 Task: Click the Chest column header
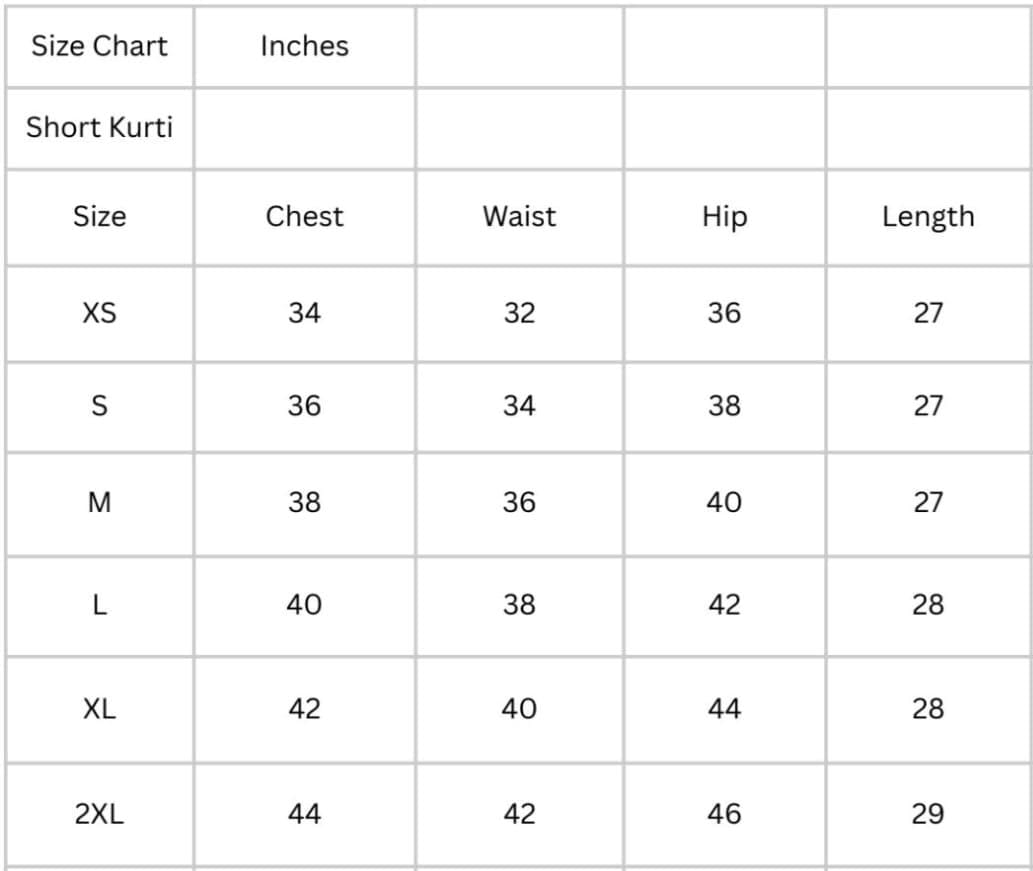coord(304,216)
